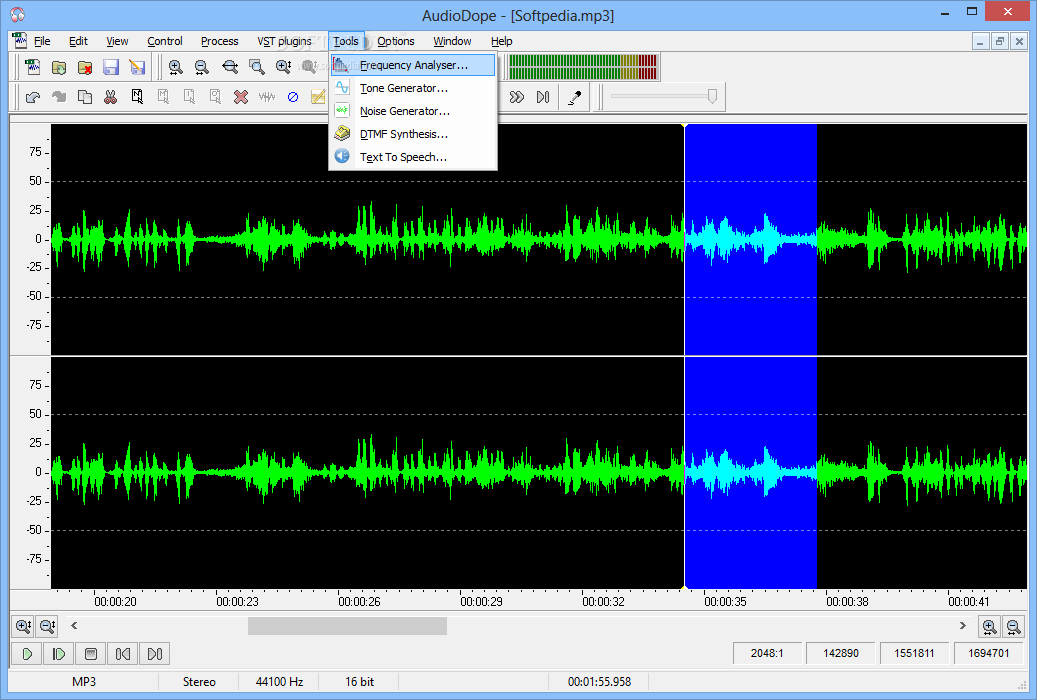Cut selection with the scissors icon
This screenshot has width=1037, height=700.
point(110,97)
